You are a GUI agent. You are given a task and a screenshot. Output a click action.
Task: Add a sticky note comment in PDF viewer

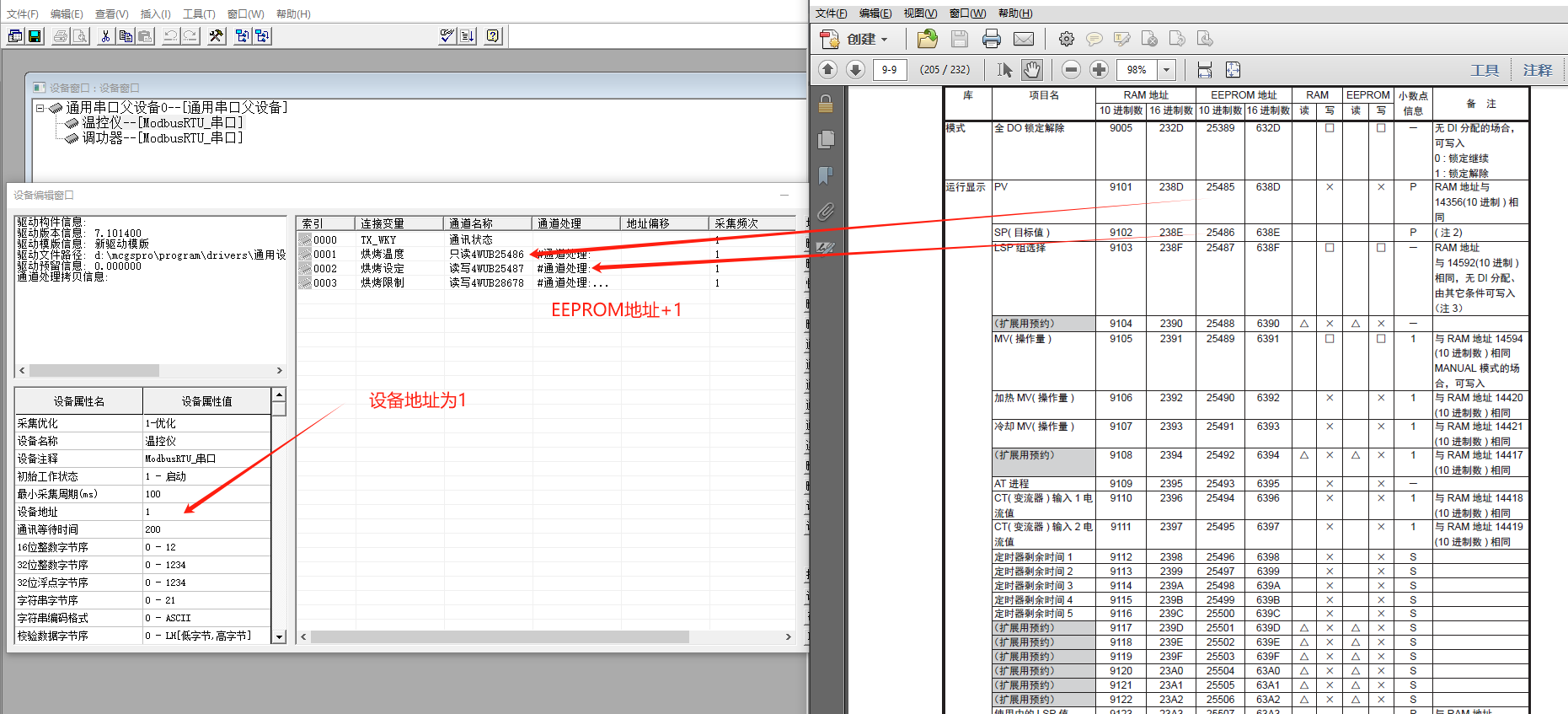pos(1094,39)
